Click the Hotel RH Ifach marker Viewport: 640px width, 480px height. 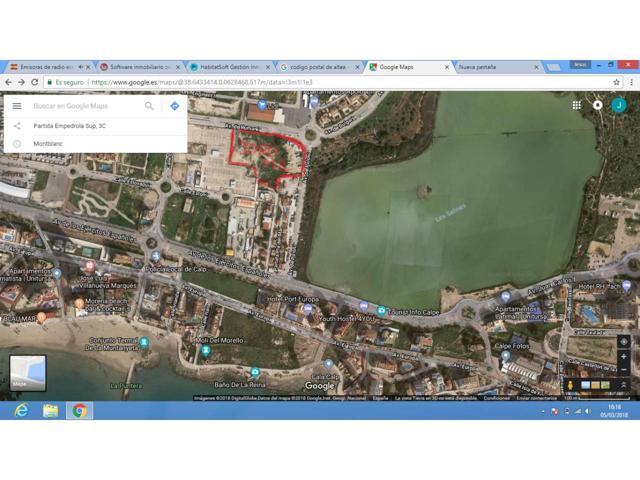tap(627, 285)
